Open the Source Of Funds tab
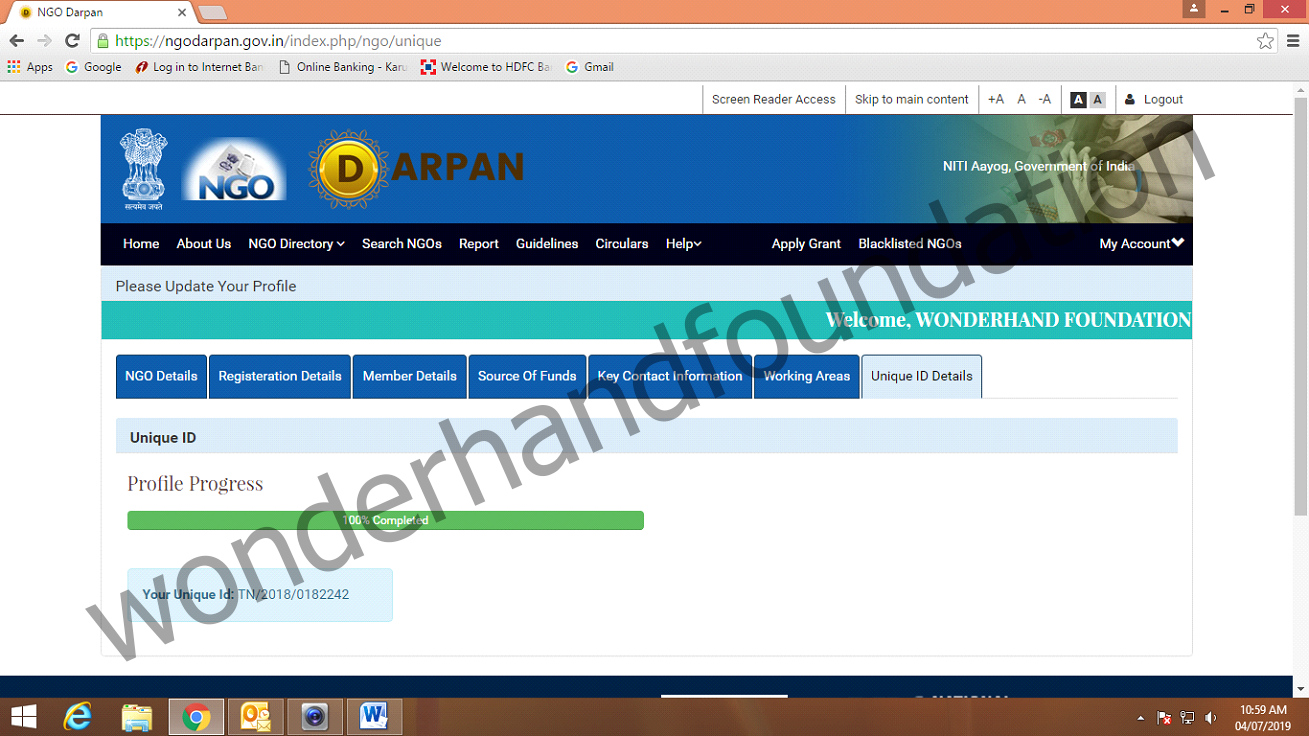Image resolution: width=1309 pixels, height=736 pixels. (527, 377)
